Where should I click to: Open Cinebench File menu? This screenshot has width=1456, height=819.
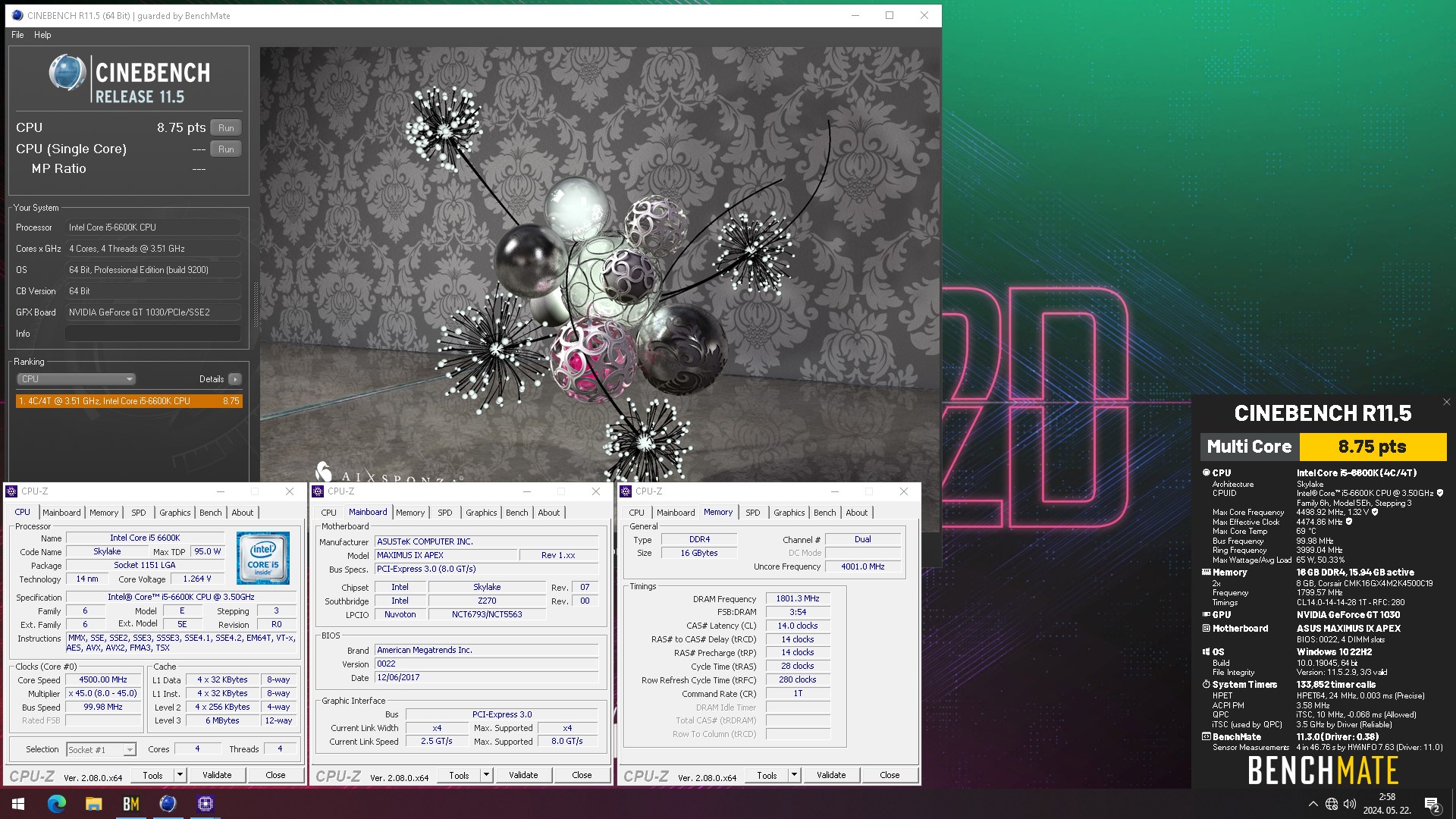(x=17, y=35)
